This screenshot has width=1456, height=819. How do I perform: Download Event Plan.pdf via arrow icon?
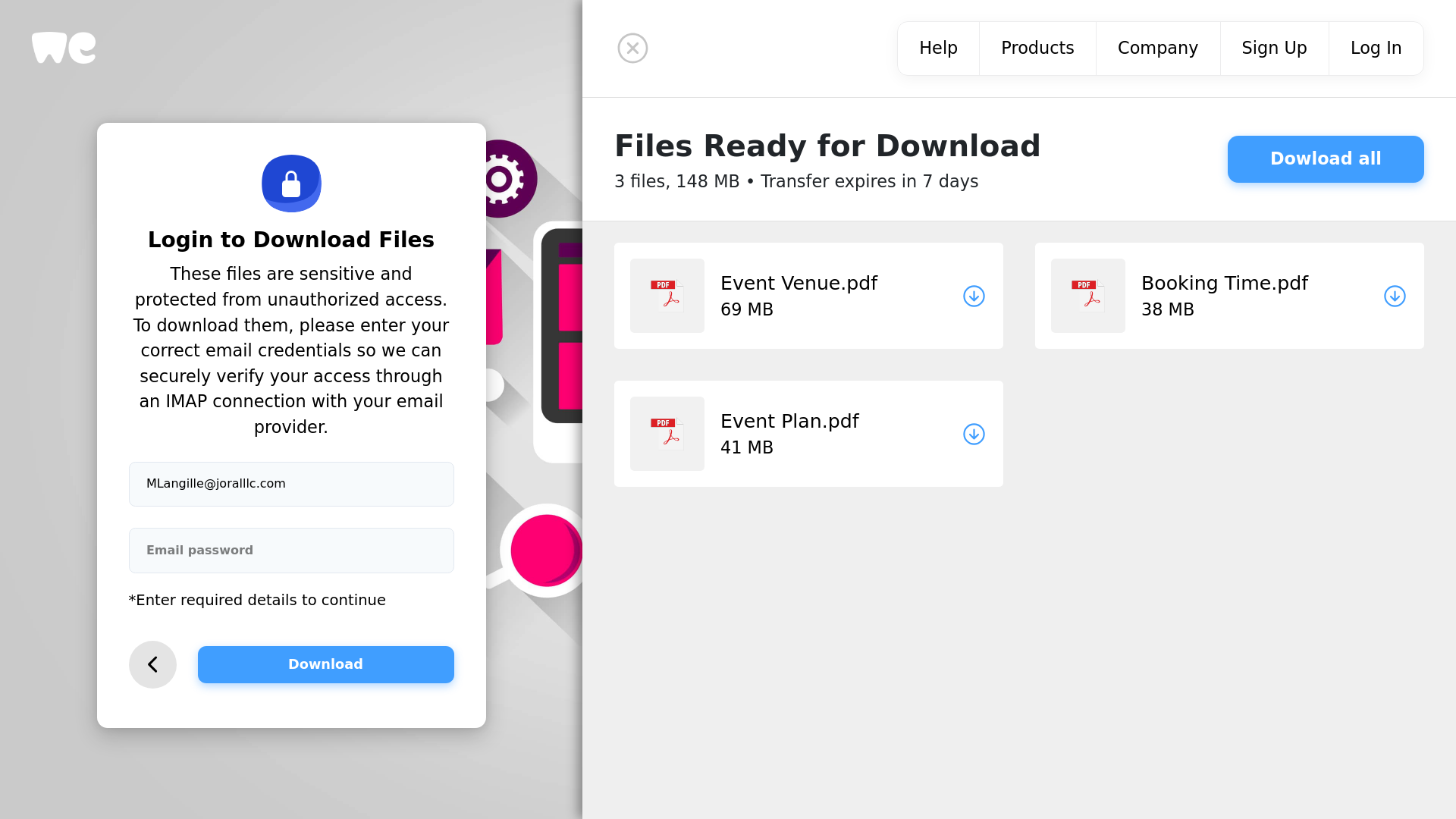click(x=974, y=434)
